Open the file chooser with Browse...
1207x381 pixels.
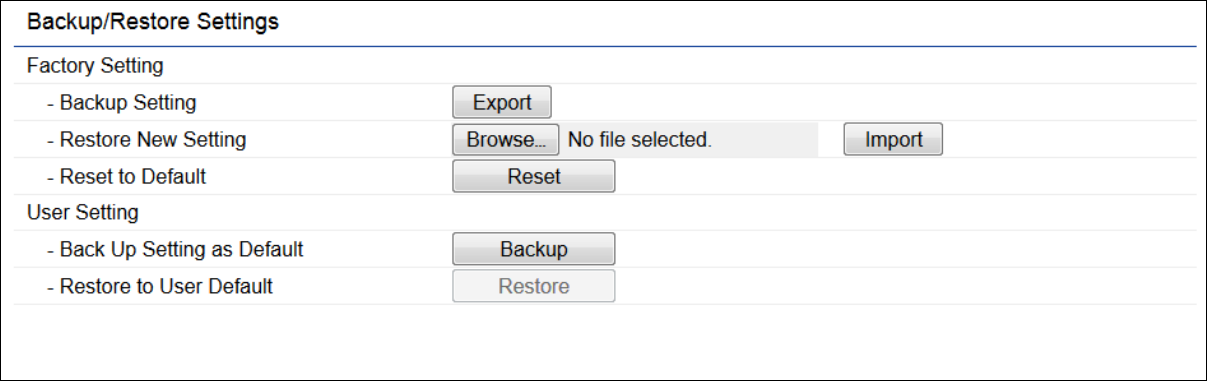click(506, 139)
